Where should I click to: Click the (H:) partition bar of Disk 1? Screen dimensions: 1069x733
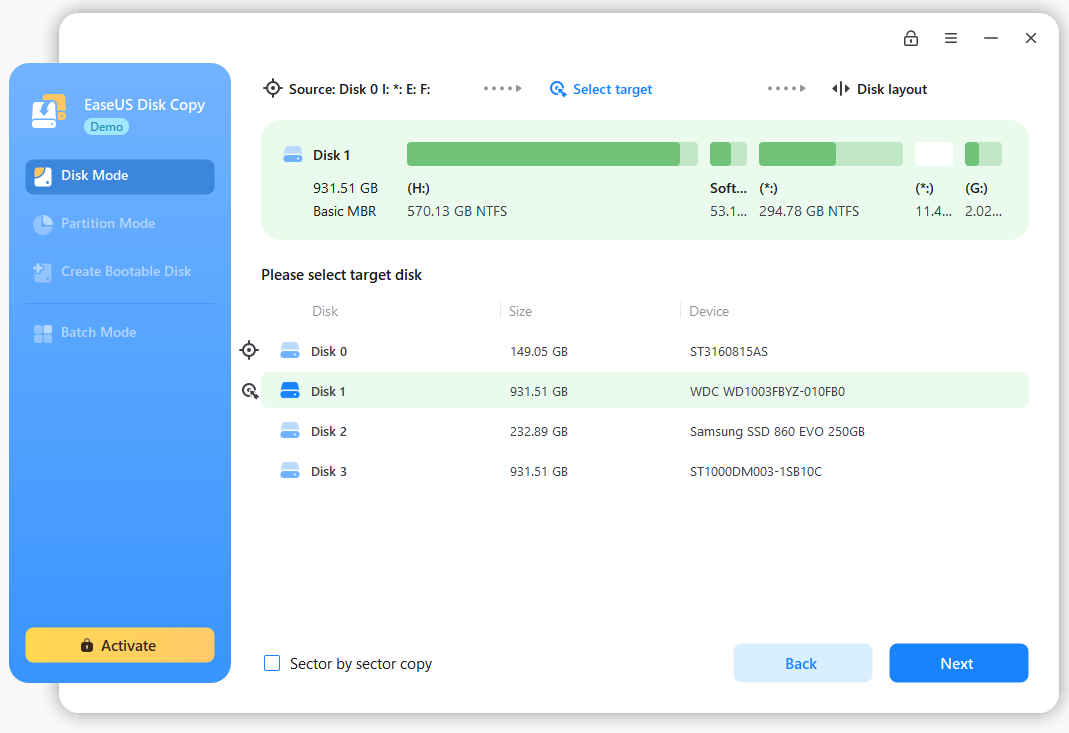[x=548, y=153]
